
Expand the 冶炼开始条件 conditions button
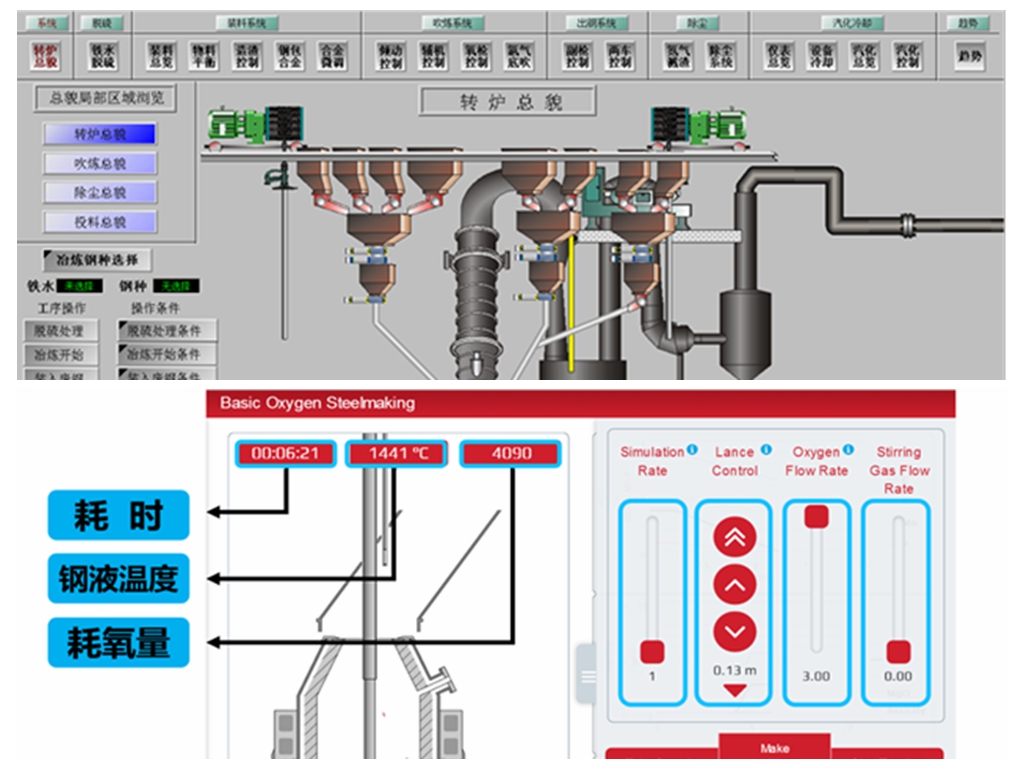tap(167, 354)
